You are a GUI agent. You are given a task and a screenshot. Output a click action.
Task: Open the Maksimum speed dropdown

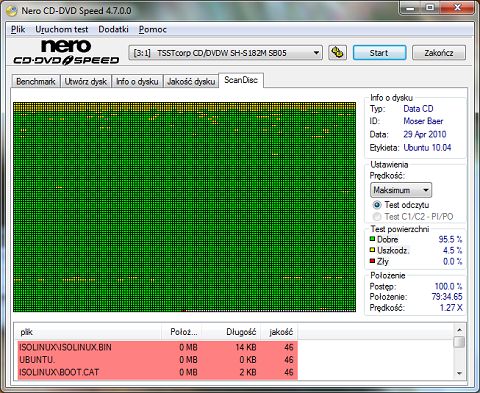coord(401,190)
